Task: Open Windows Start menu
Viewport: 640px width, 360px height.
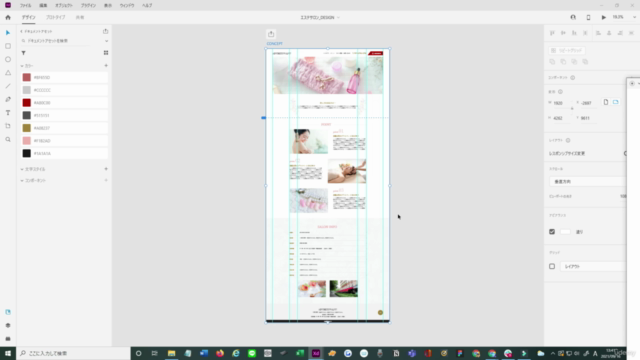Action: (x=8, y=353)
